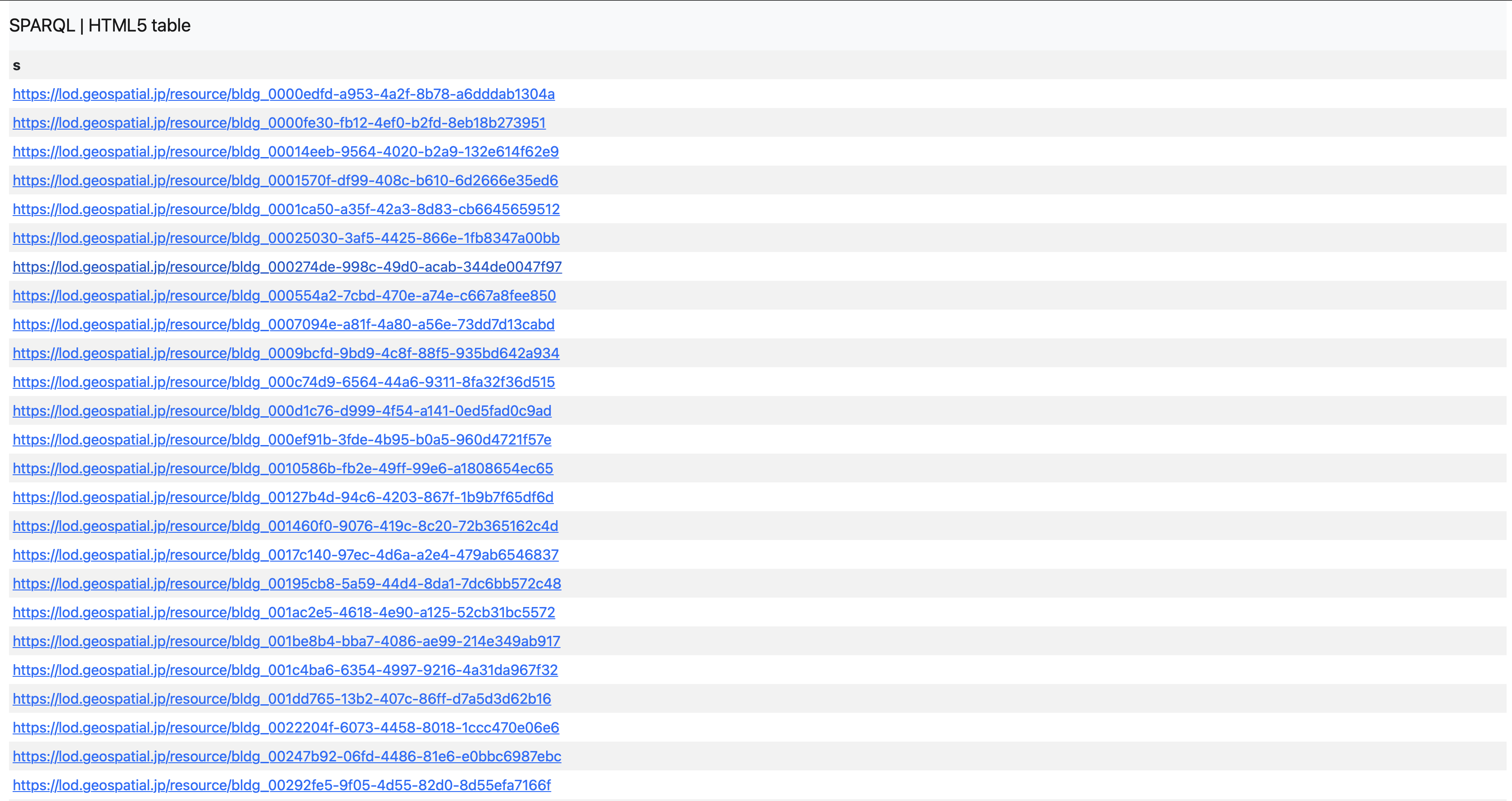Follow the bldg_0001ca50-a35f link

[x=286, y=209]
